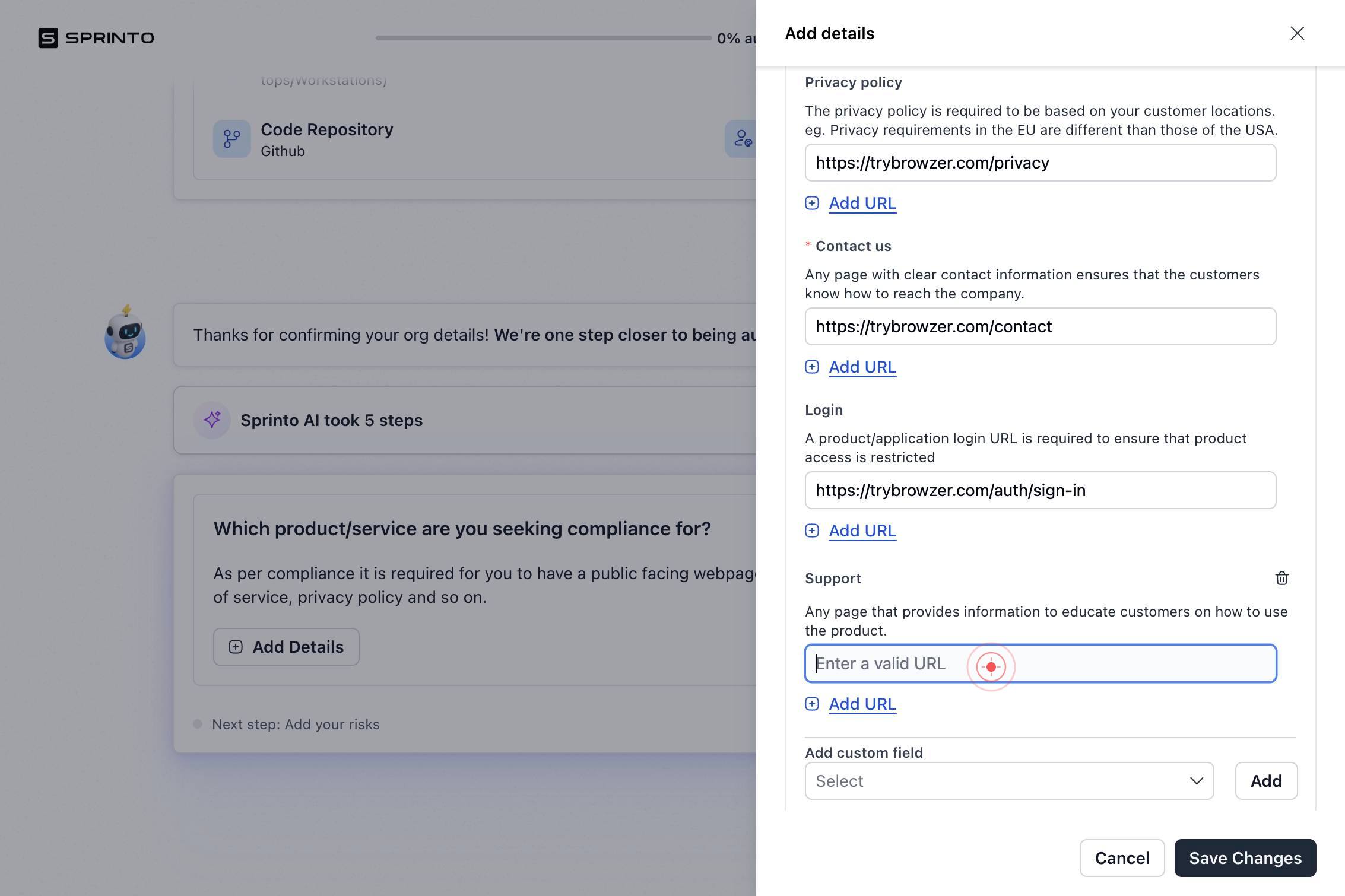Click the Sprinto robot avatar
1345x896 pixels.
[125, 332]
